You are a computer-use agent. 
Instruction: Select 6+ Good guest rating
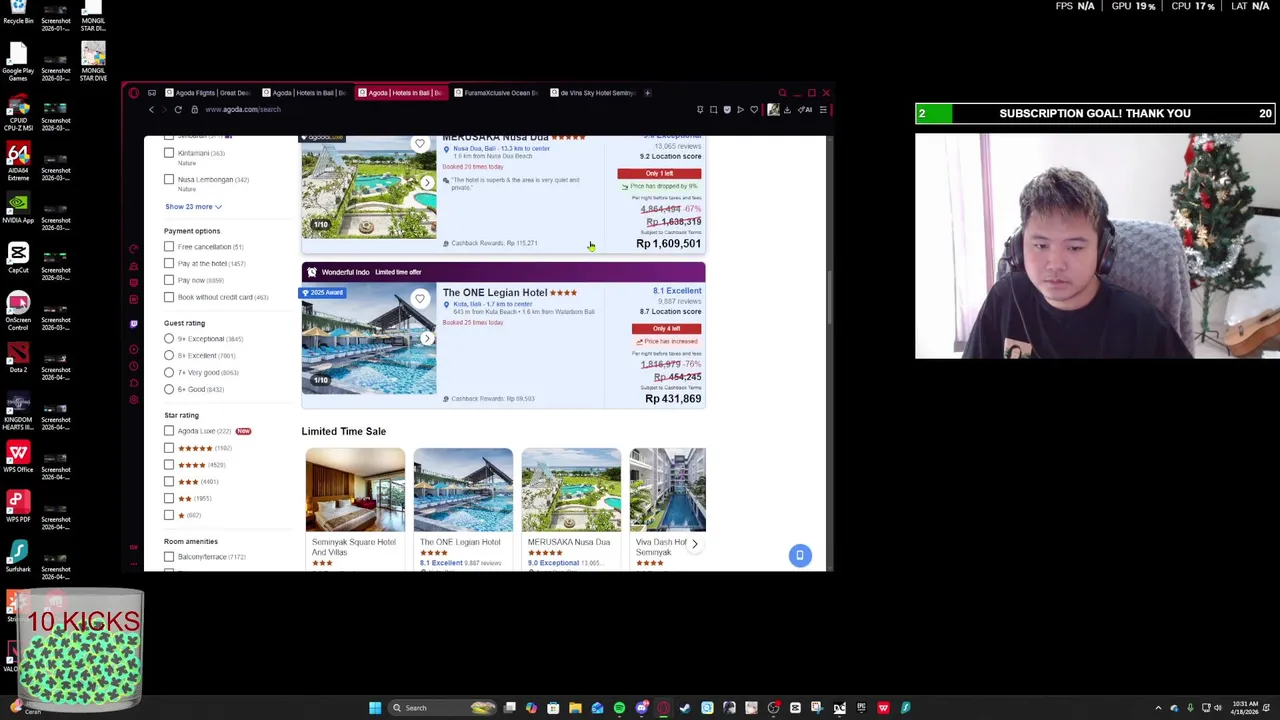click(x=169, y=389)
